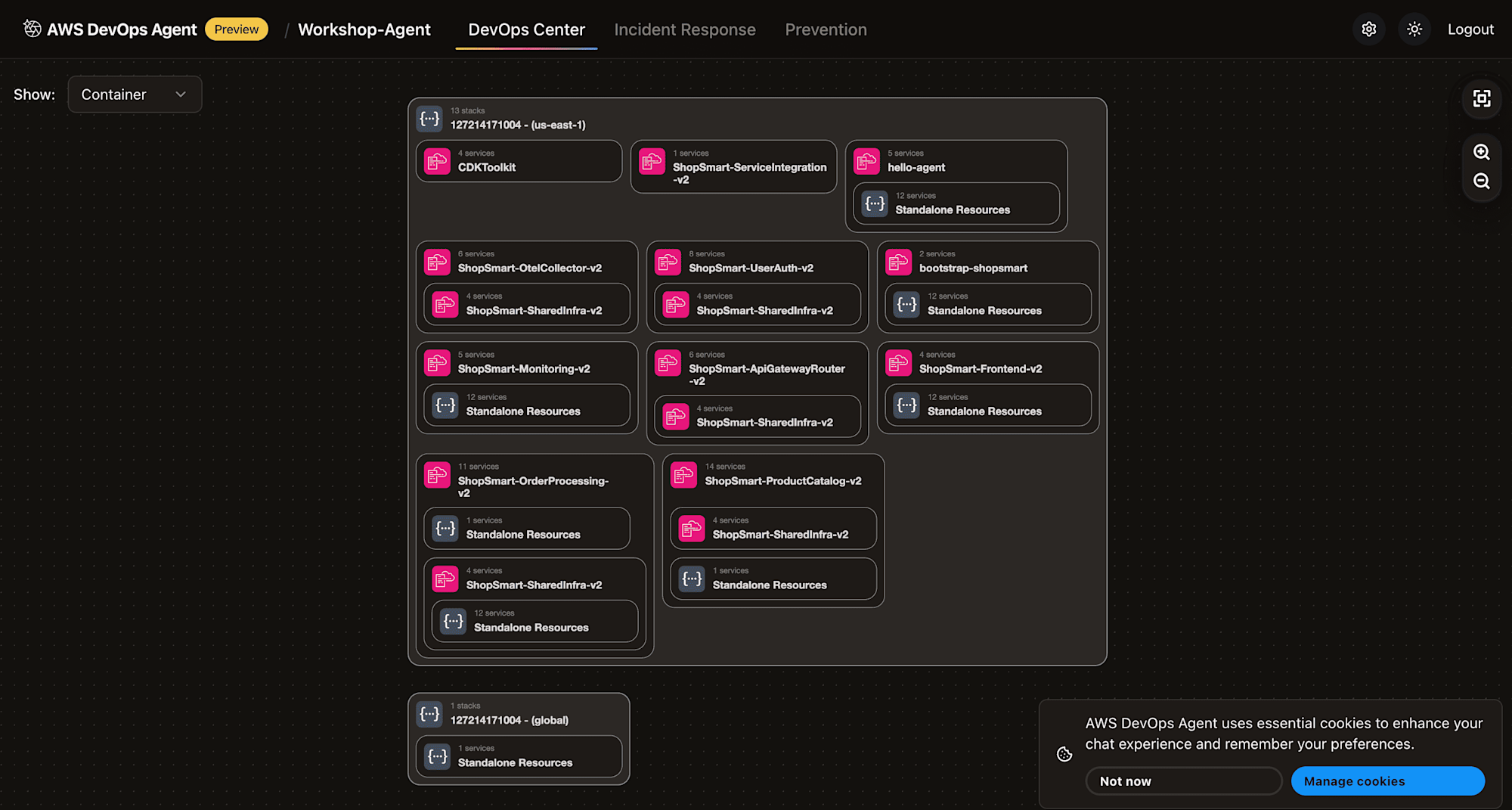Open the settings gear icon

(1369, 29)
